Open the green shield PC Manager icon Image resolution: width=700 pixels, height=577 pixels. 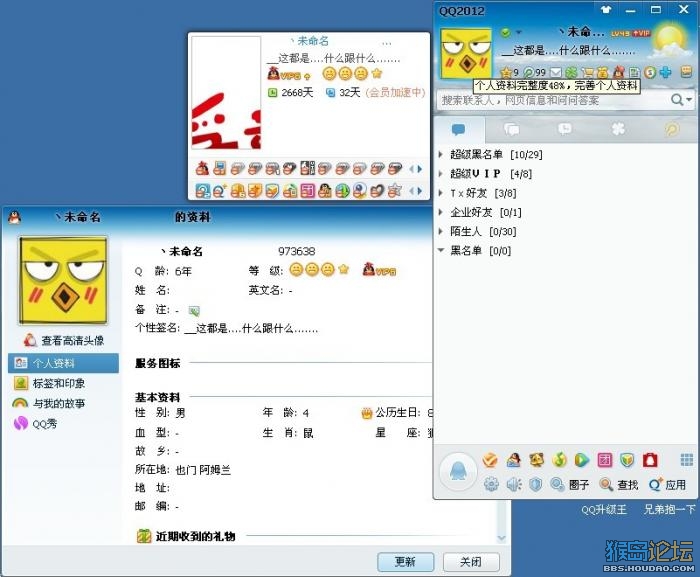click(627, 460)
